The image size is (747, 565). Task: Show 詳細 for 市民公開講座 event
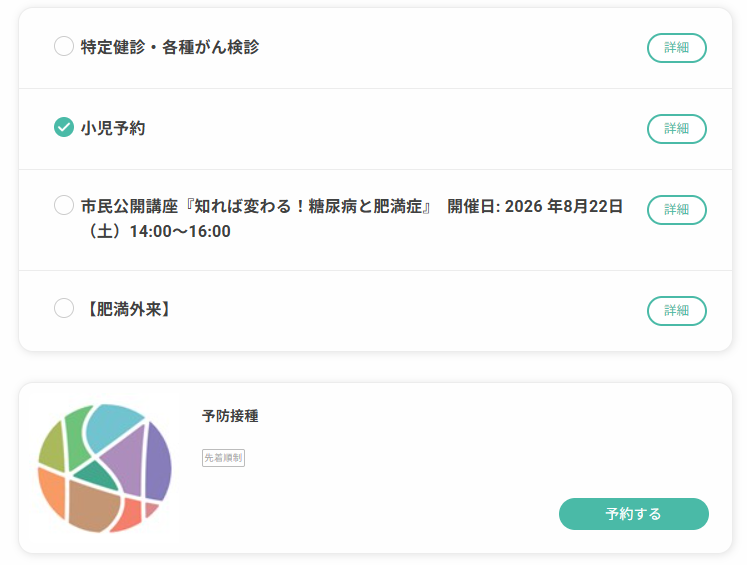coord(676,210)
